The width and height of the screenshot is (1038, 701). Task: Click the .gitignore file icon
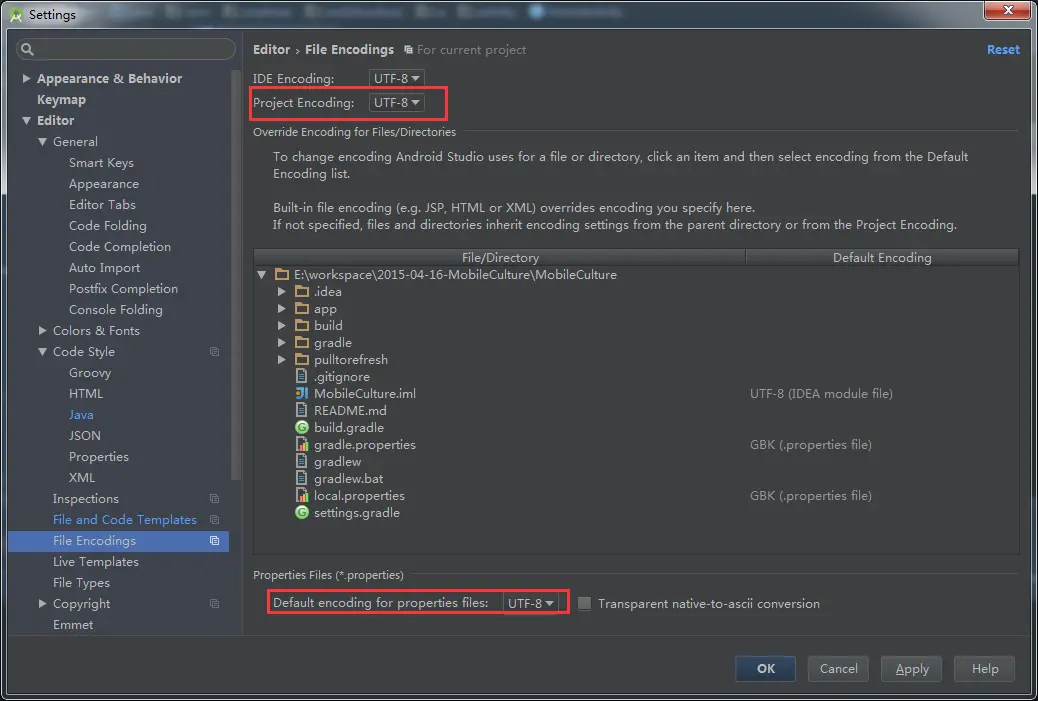tap(302, 376)
